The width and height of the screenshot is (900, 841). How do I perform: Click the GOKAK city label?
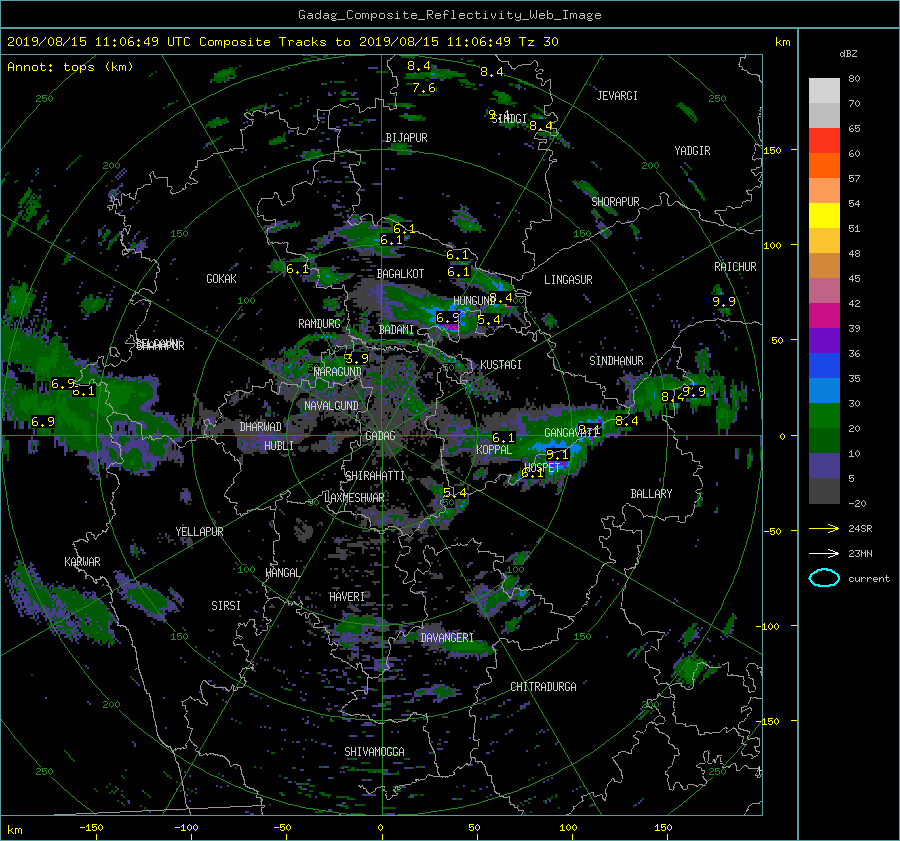click(x=221, y=279)
